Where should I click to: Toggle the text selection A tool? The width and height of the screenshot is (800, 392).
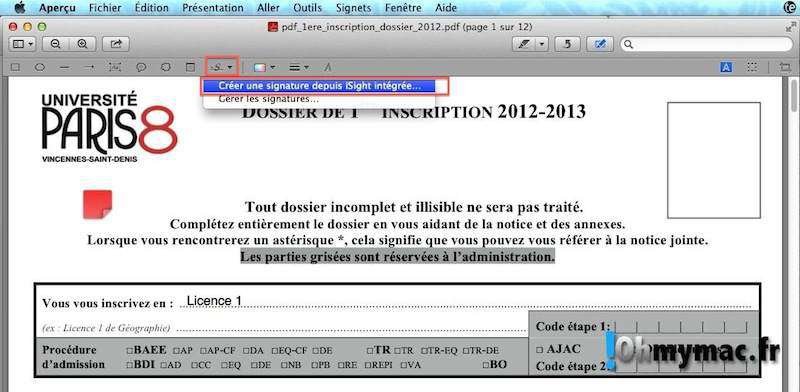[727, 67]
